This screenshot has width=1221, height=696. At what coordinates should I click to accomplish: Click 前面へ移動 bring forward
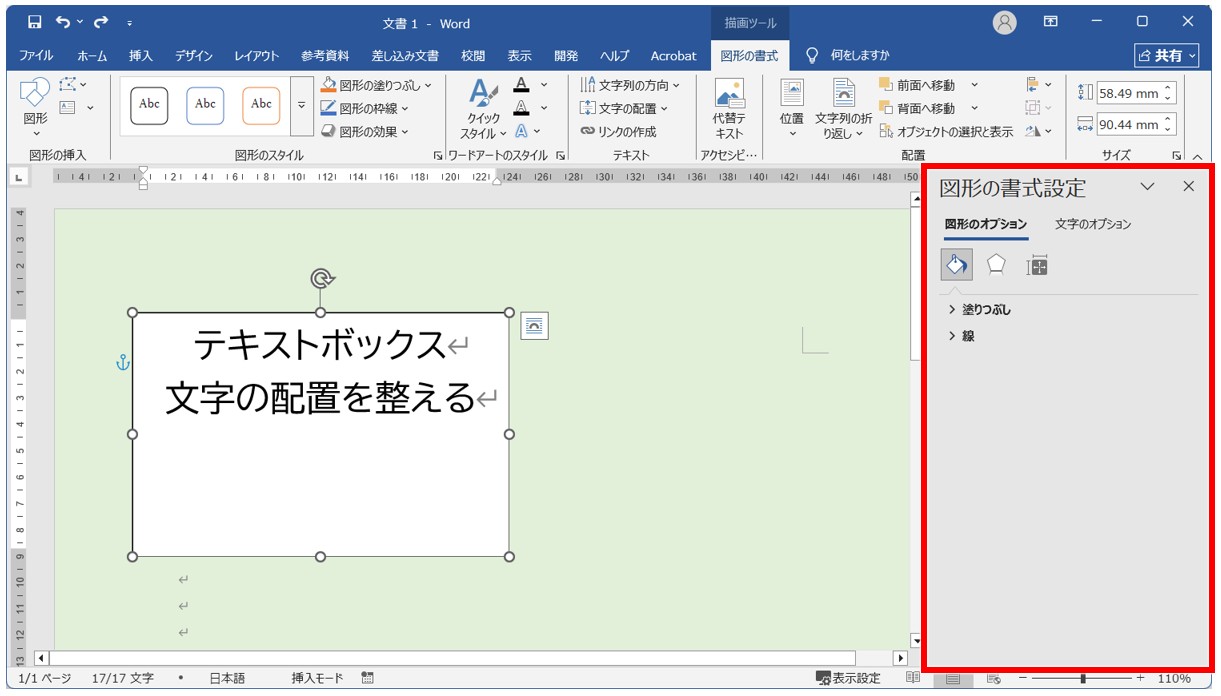pyautogui.click(x=917, y=85)
